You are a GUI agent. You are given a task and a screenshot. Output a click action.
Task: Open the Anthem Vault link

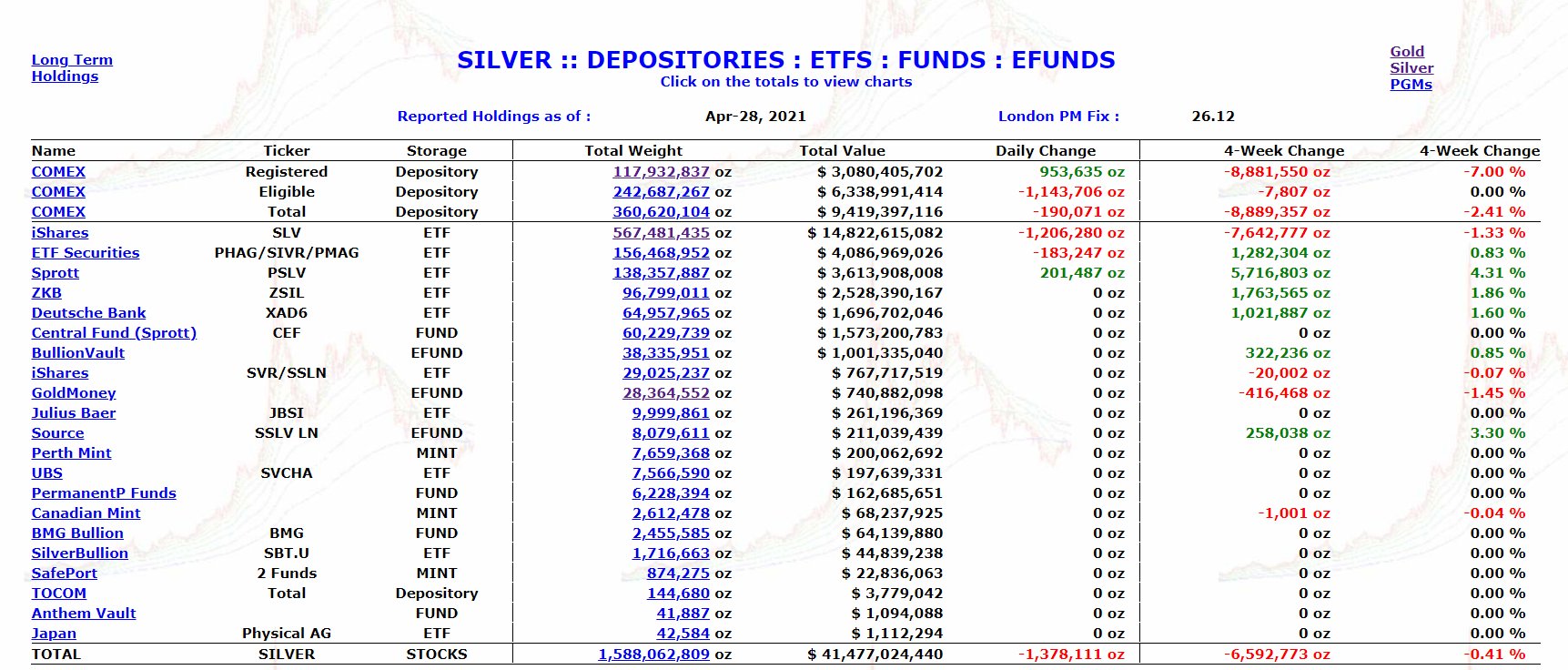[84, 614]
